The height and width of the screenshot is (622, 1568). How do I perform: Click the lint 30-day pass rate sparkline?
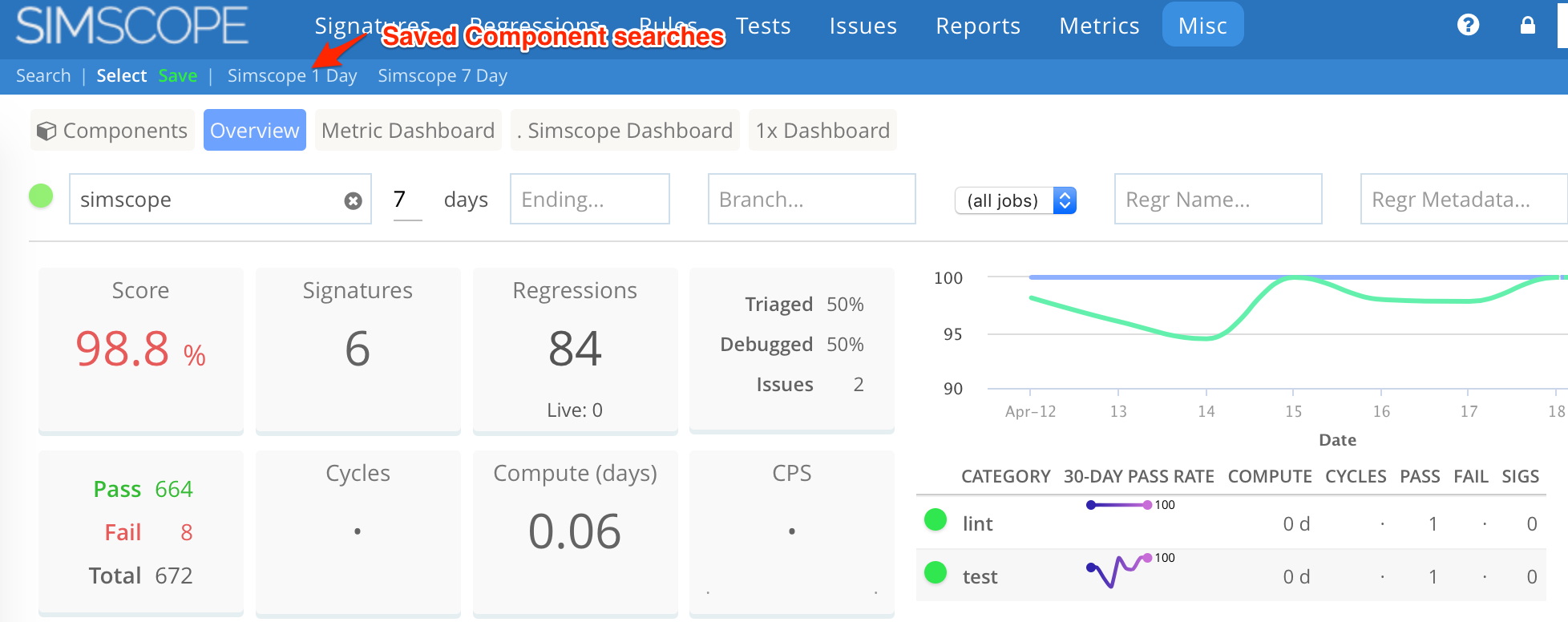[x=1119, y=505]
